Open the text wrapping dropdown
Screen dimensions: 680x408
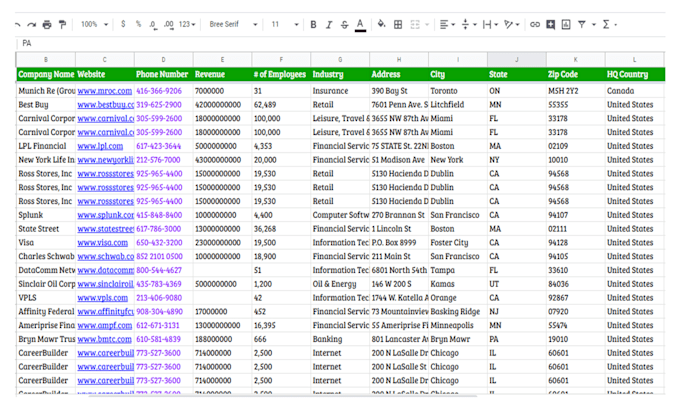(490, 25)
